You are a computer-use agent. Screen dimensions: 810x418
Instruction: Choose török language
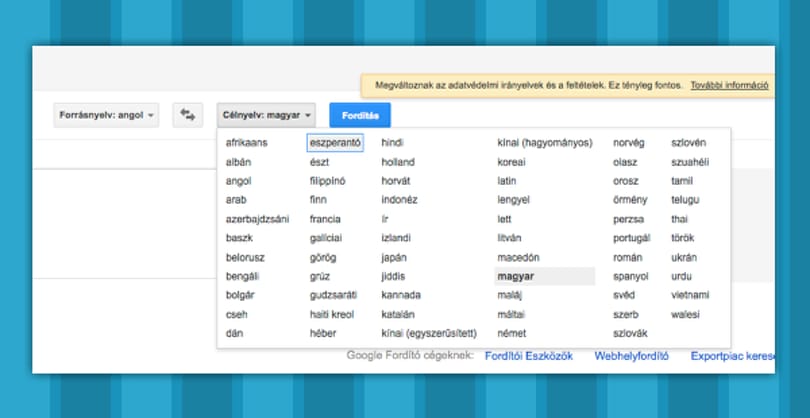point(682,238)
